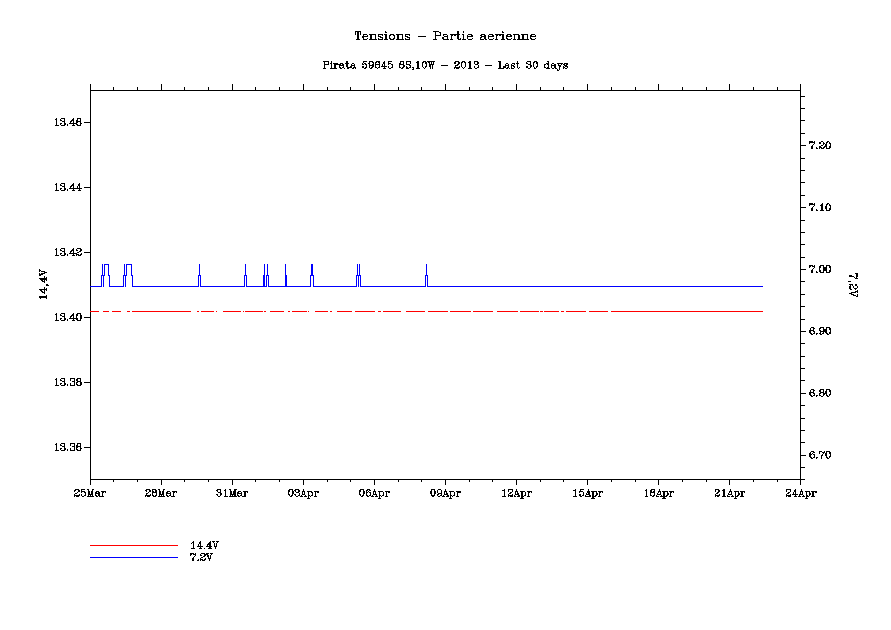891x630 pixels.
Task: Click the 13.40 left axis label
Action: coord(67,317)
